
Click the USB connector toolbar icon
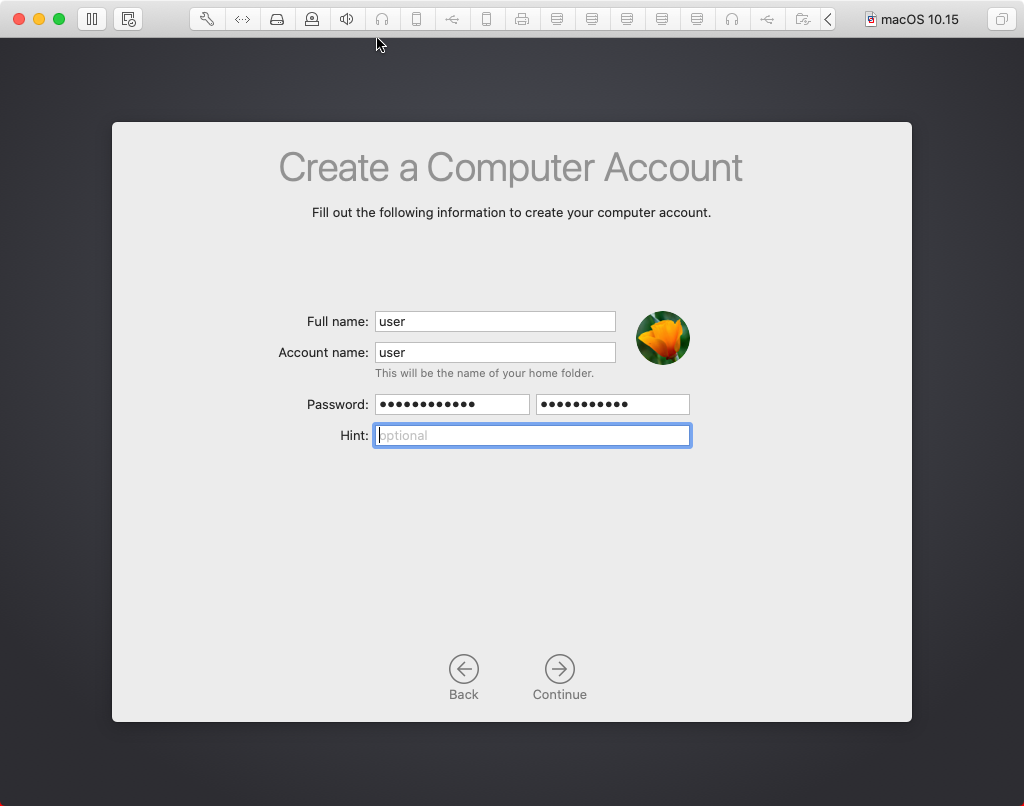pyautogui.click(x=452, y=18)
